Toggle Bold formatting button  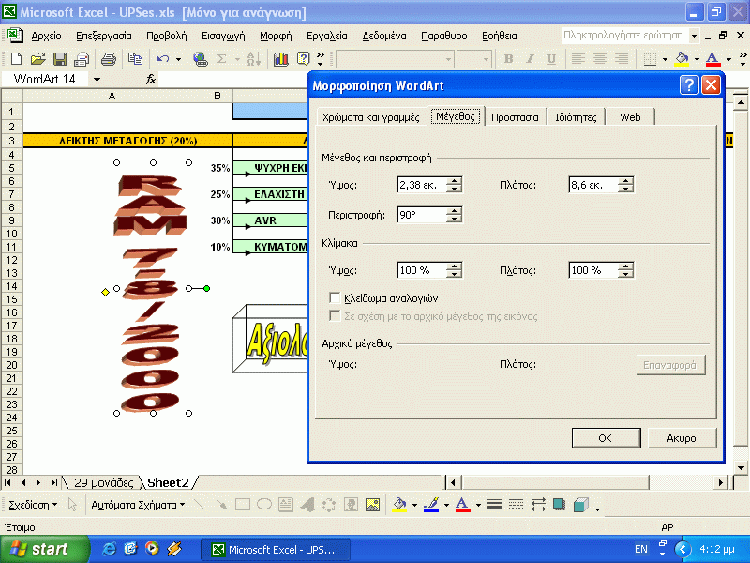[x=508, y=59]
